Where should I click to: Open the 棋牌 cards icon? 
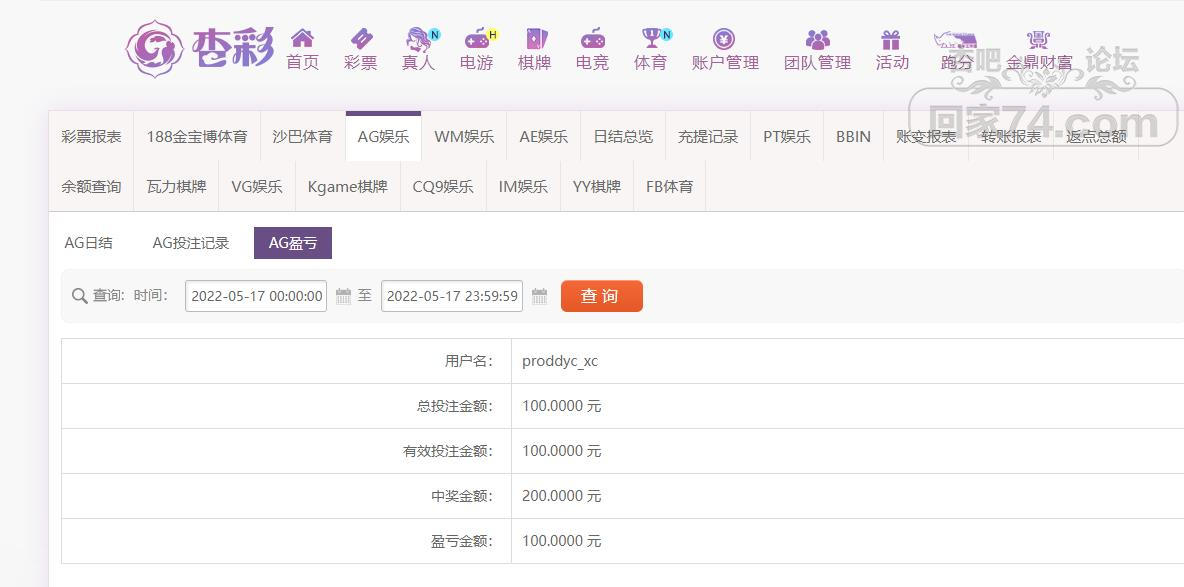click(x=536, y=39)
